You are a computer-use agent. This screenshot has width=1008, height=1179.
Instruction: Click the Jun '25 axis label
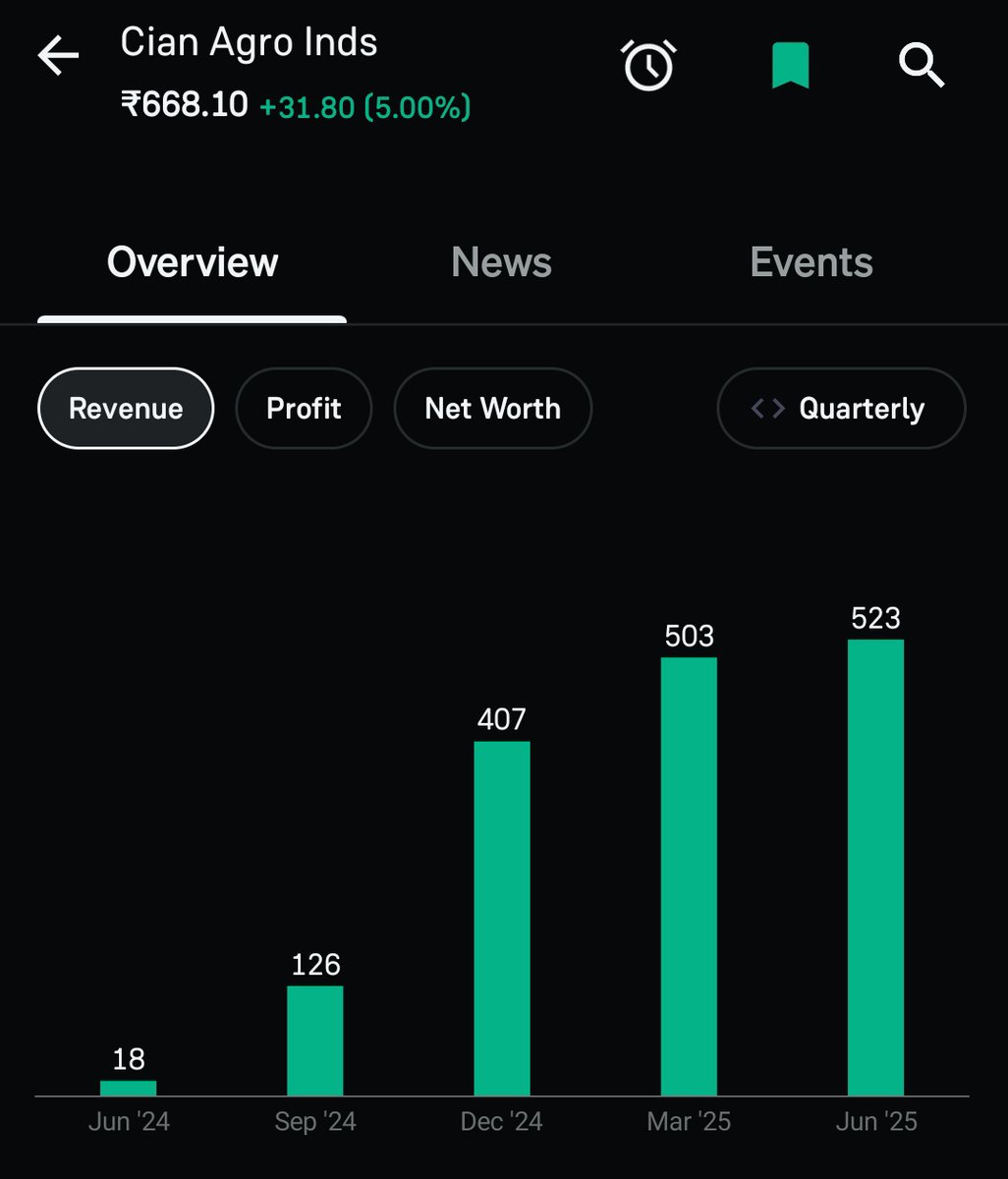pyautogui.click(x=876, y=1122)
